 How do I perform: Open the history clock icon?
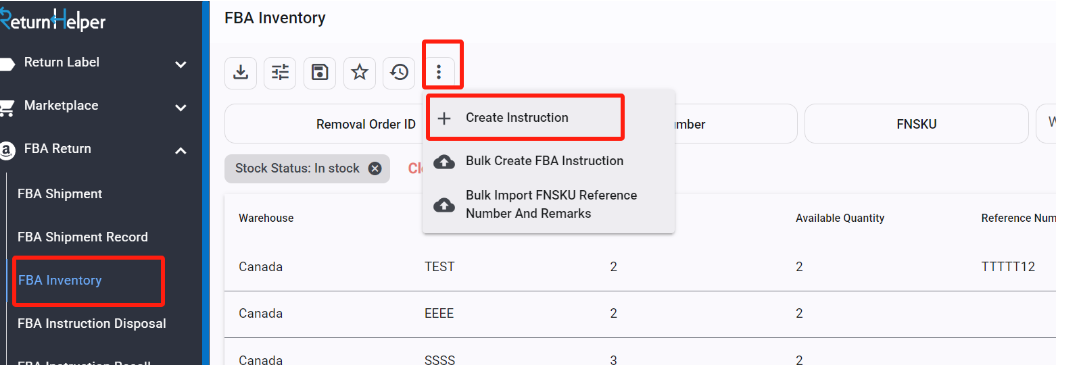(399, 72)
